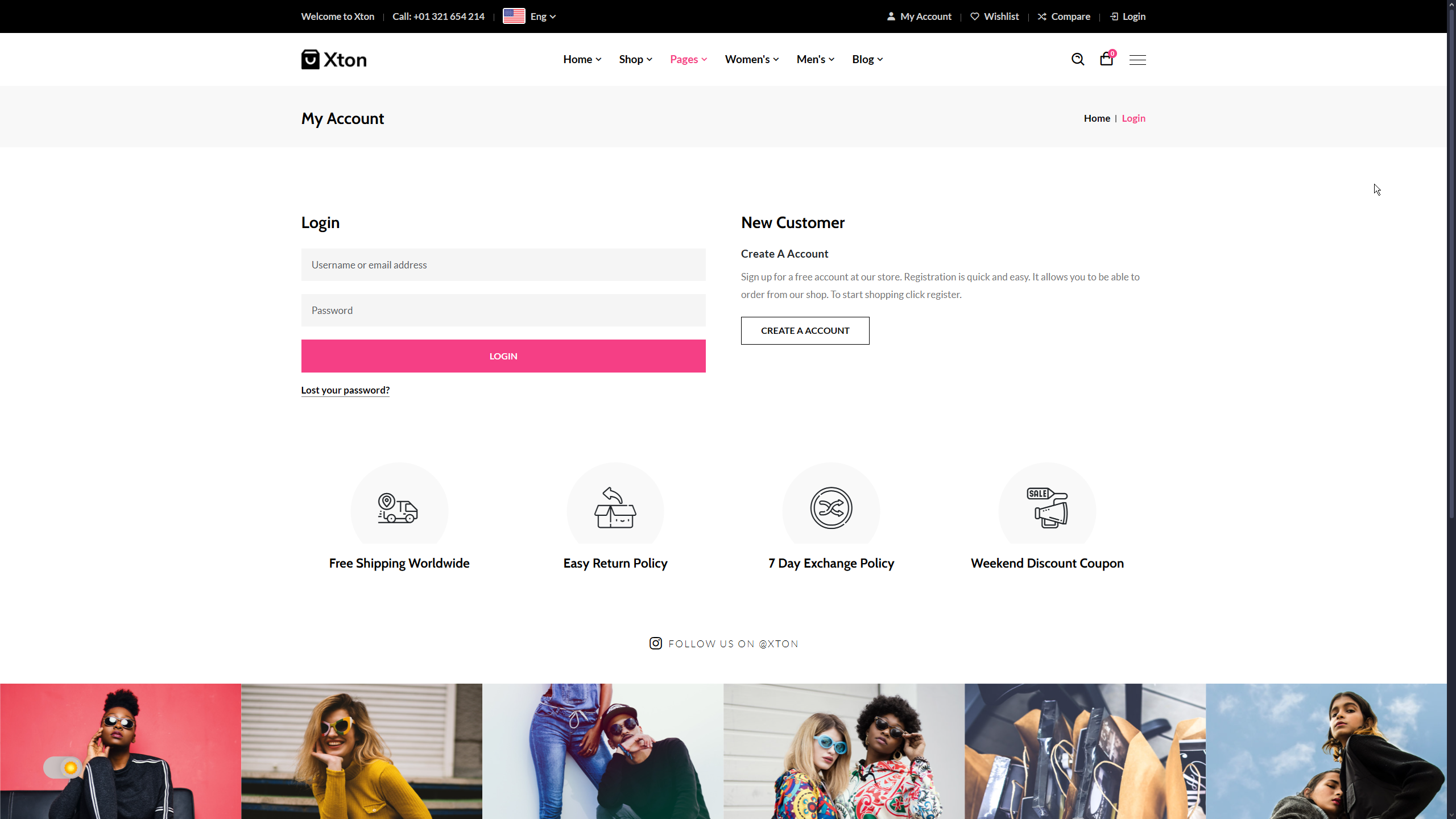Click the Xton logo
Image resolution: width=1456 pixels, height=819 pixels.
coord(334,60)
